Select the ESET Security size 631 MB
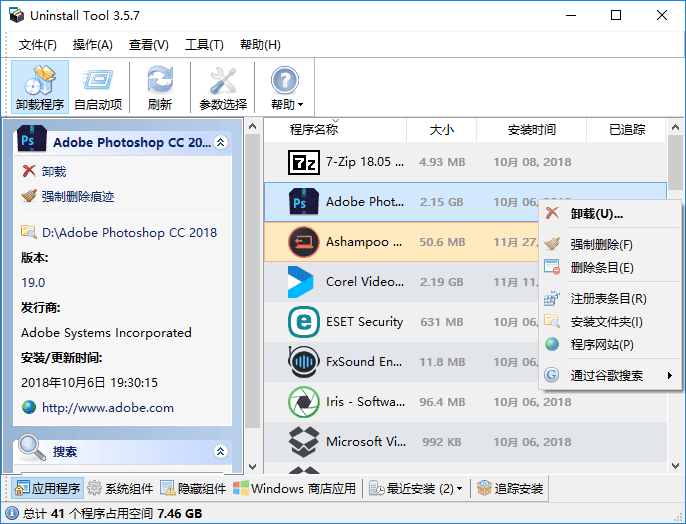This screenshot has width=686, height=524. [x=442, y=322]
